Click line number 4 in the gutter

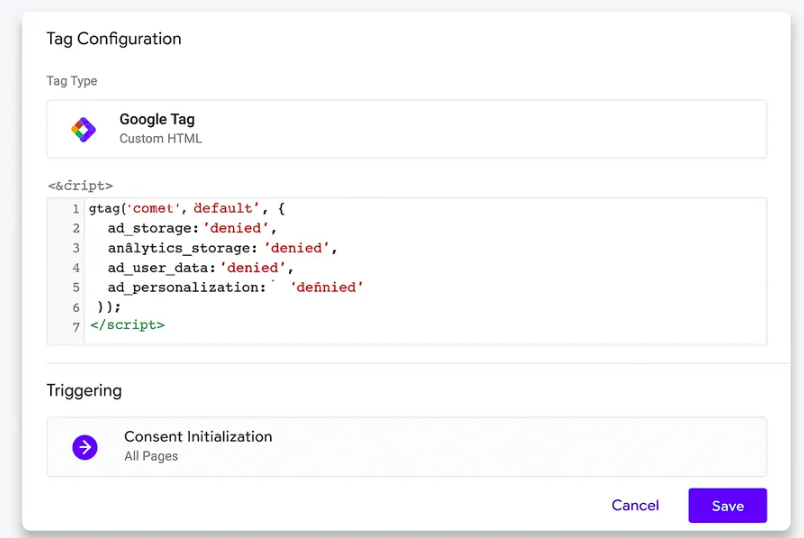(x=75, y=268)
